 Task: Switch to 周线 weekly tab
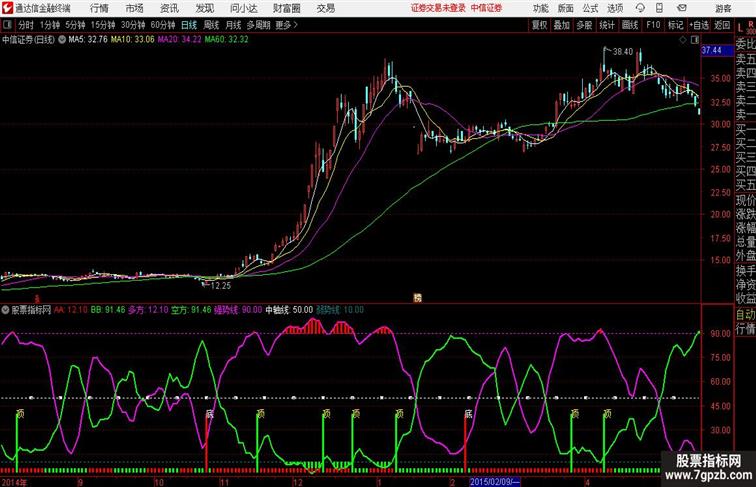coord(211,25)
